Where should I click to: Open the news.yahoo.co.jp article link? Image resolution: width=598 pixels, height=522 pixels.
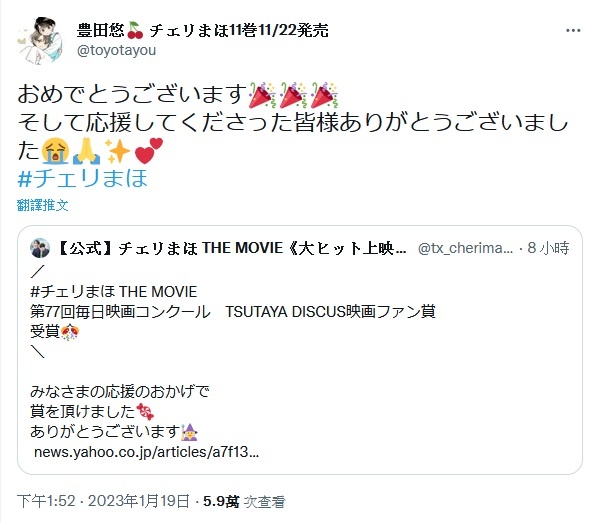(146, 452)
